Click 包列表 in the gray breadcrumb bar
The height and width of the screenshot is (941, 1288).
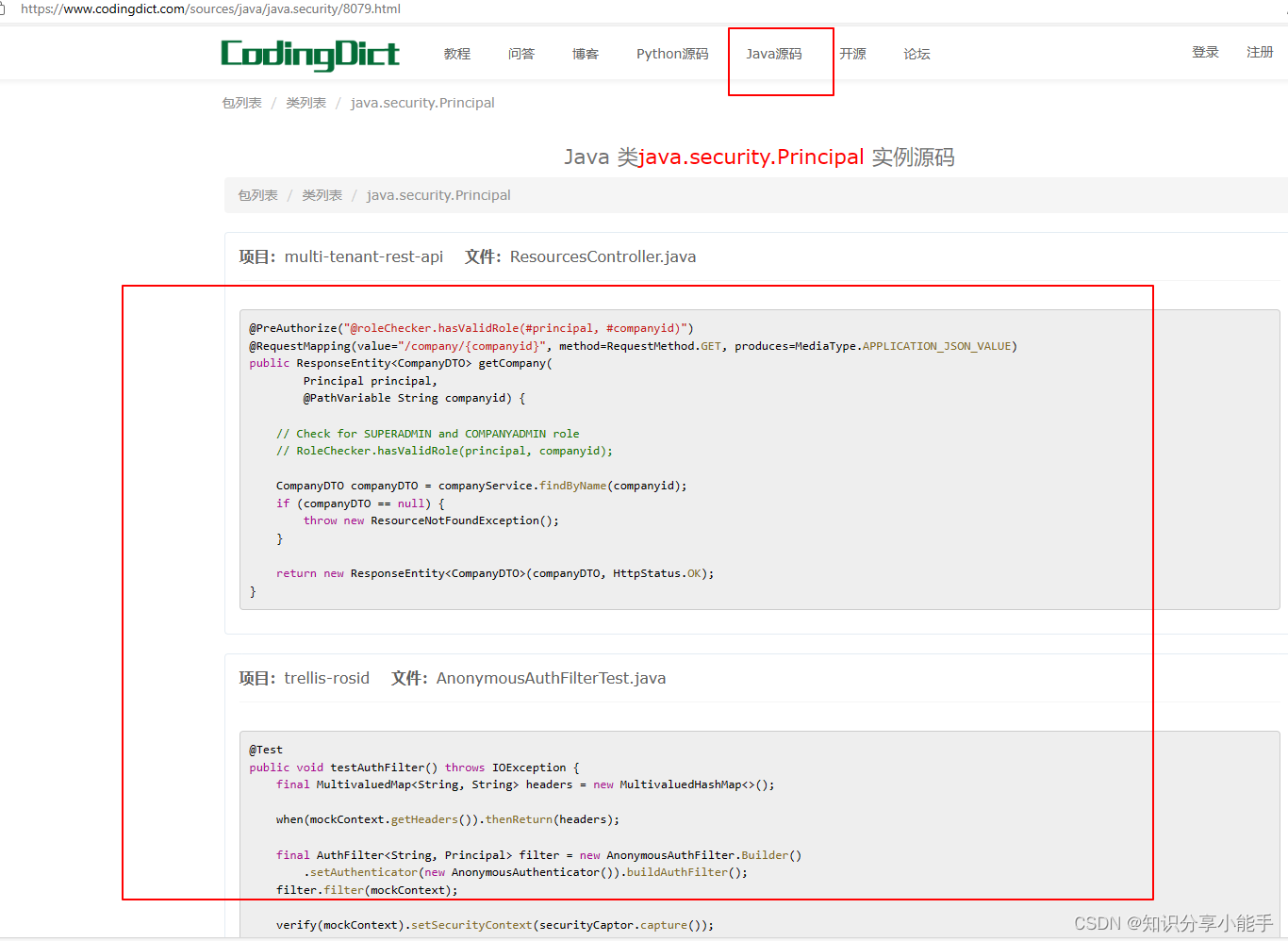coord(257,195)
